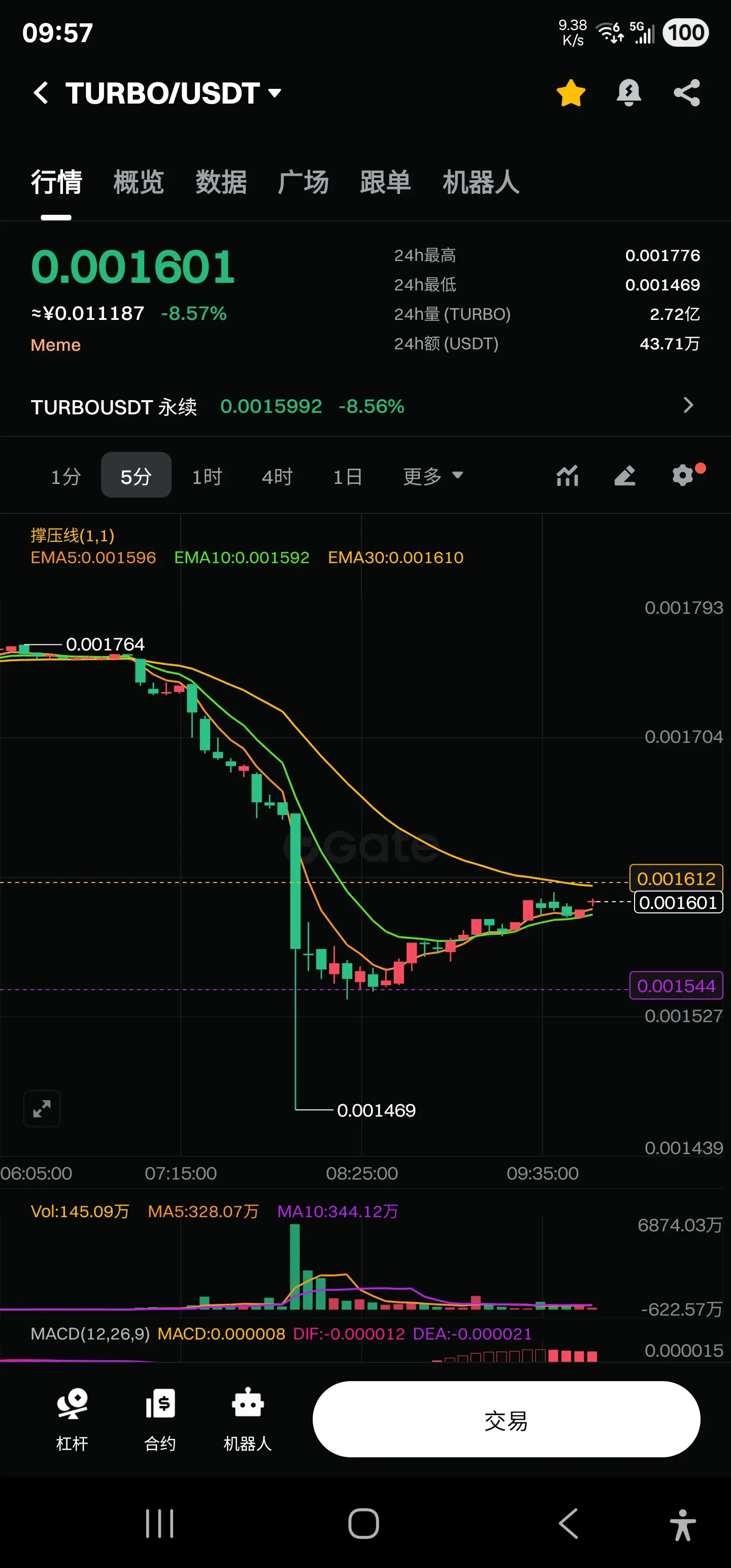The image size is (731, 1568).
Task: Open Android recent apps button
Action: pos(159,1523)
